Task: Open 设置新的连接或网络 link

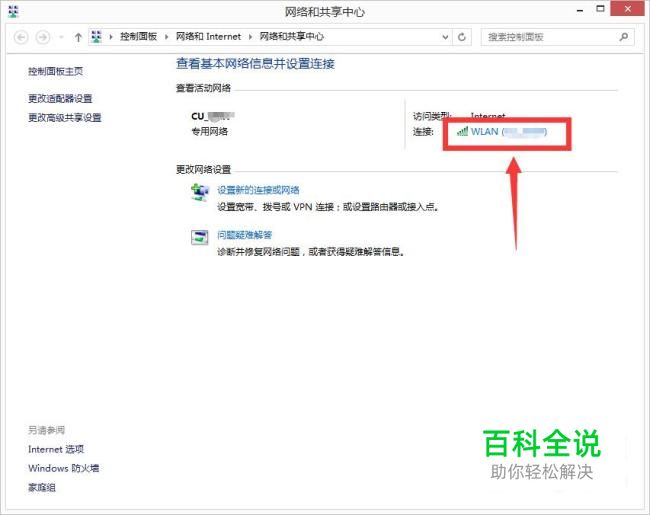Action: coord(258,190)
